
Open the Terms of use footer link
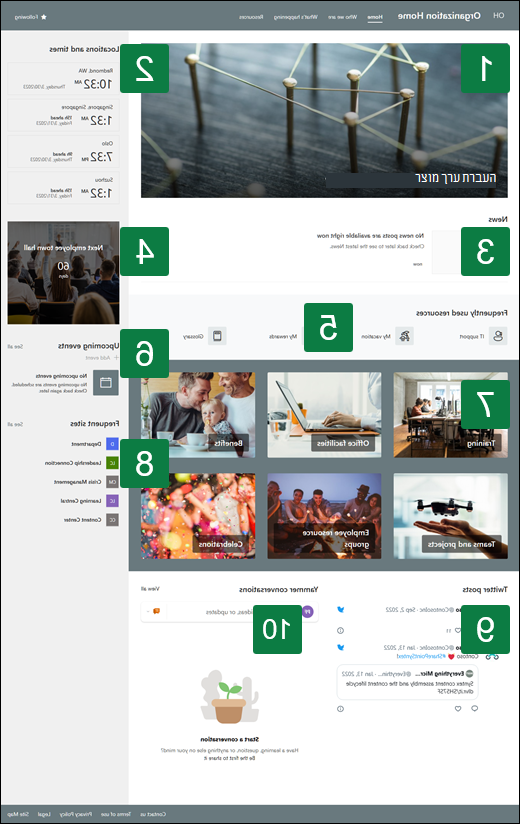point(116,814)
